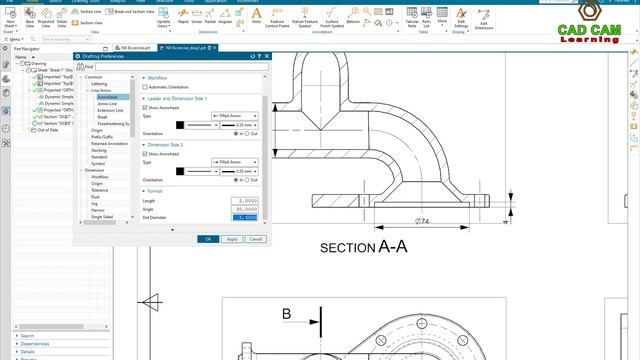
Task: Open the Edit Settings tool
Action: point(461,18)
